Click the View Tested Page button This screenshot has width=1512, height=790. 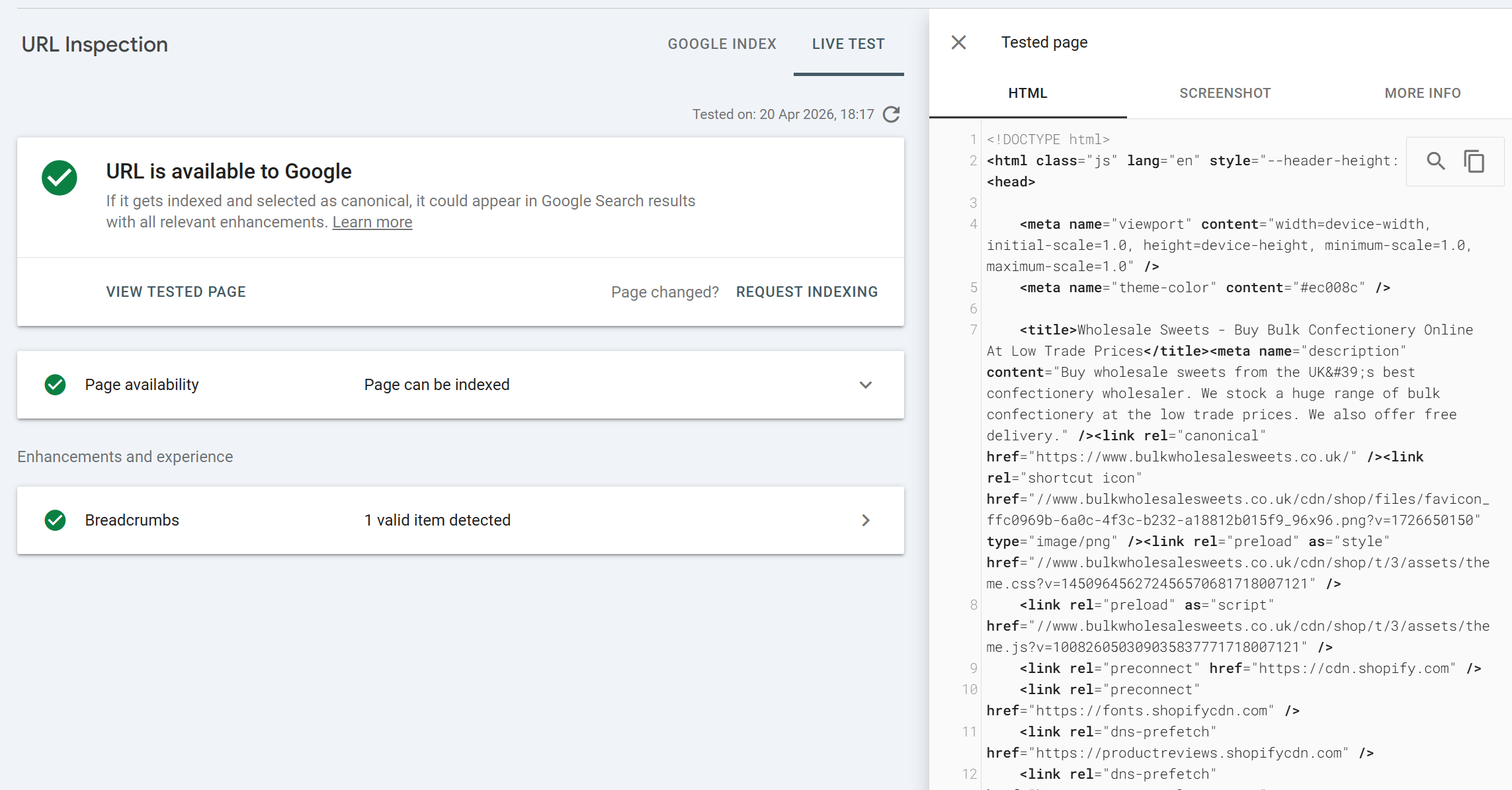[x=176, y=292]
